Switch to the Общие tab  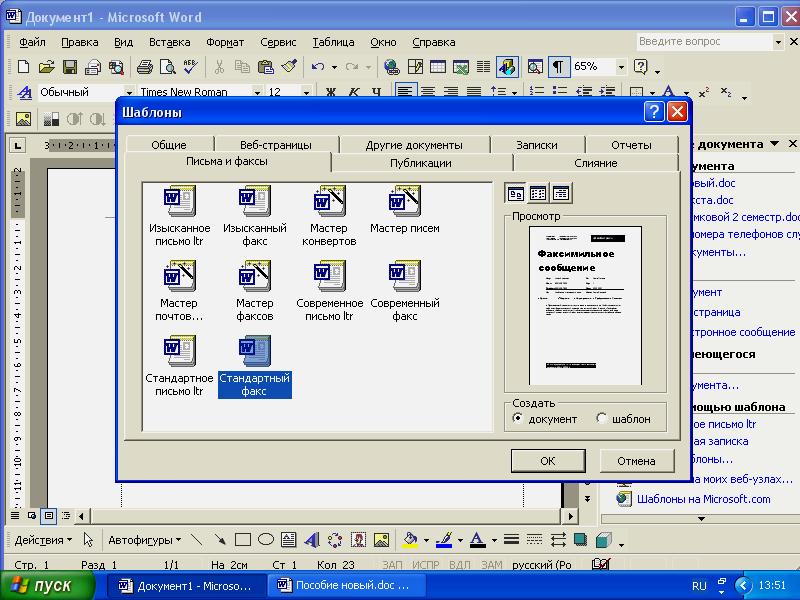(x=169, y=144)
